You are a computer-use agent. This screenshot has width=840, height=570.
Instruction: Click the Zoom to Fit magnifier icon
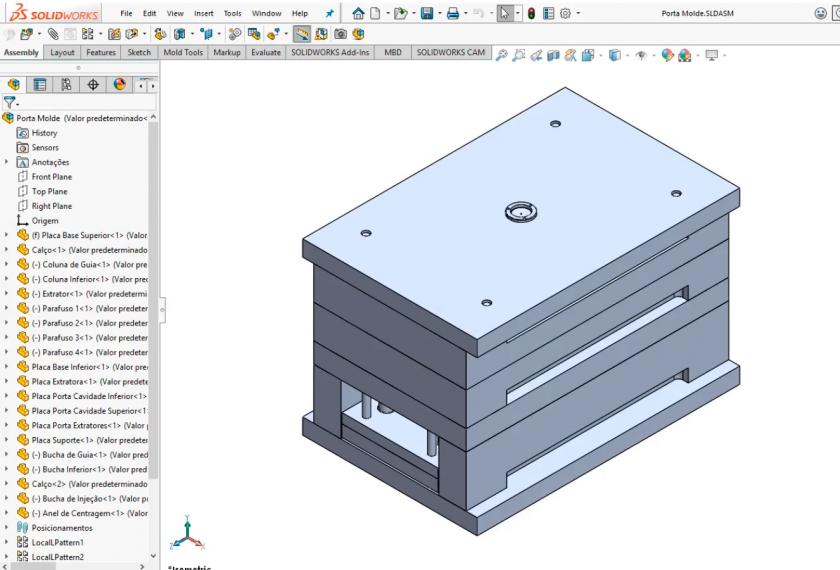click(x=502, y=53)
